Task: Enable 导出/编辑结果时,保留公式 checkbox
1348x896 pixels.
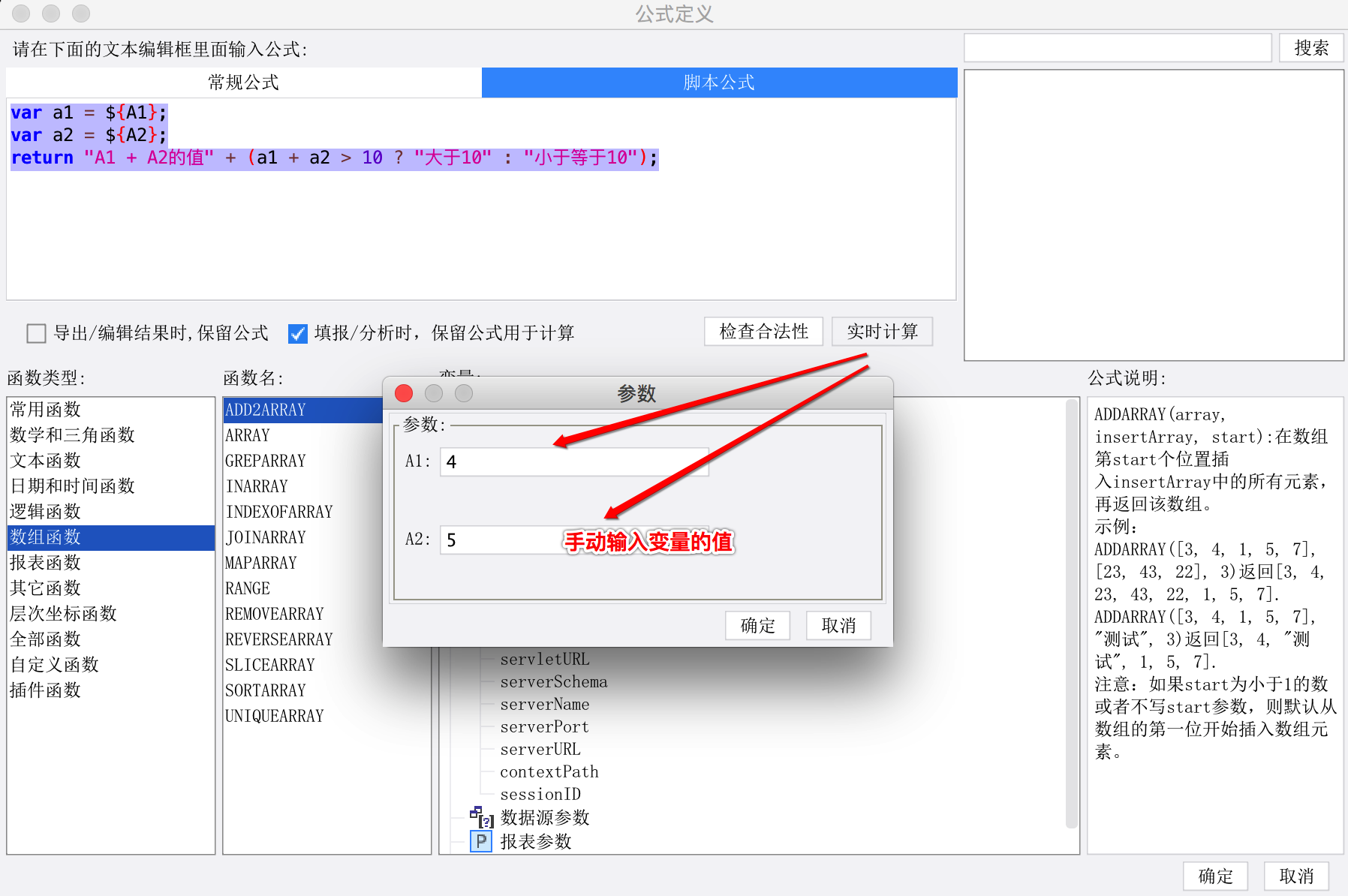Action: pos(36,333)
